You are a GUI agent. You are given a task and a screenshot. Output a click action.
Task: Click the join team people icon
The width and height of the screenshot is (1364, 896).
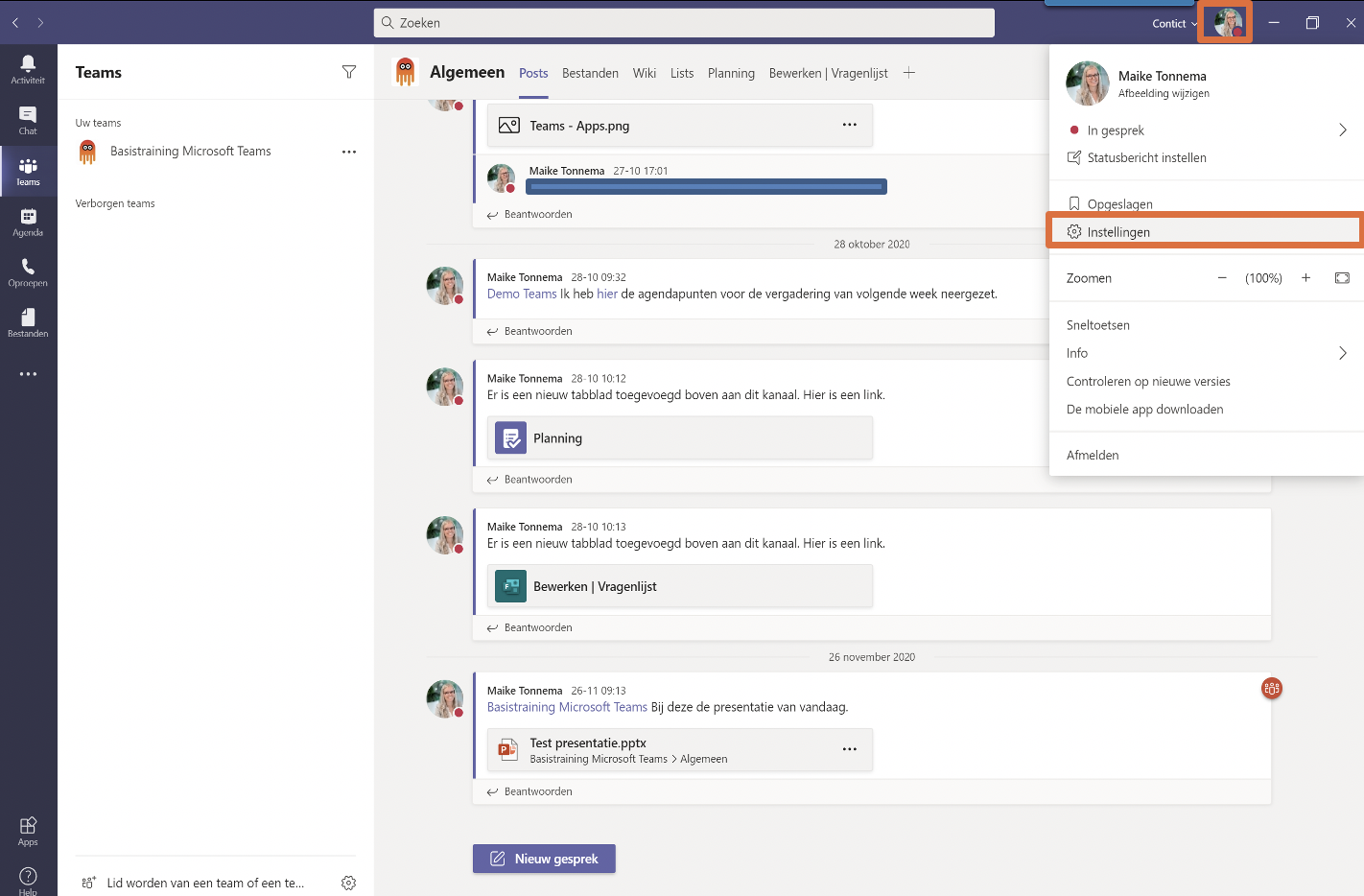pyautogui.click(x=88, y=883)
